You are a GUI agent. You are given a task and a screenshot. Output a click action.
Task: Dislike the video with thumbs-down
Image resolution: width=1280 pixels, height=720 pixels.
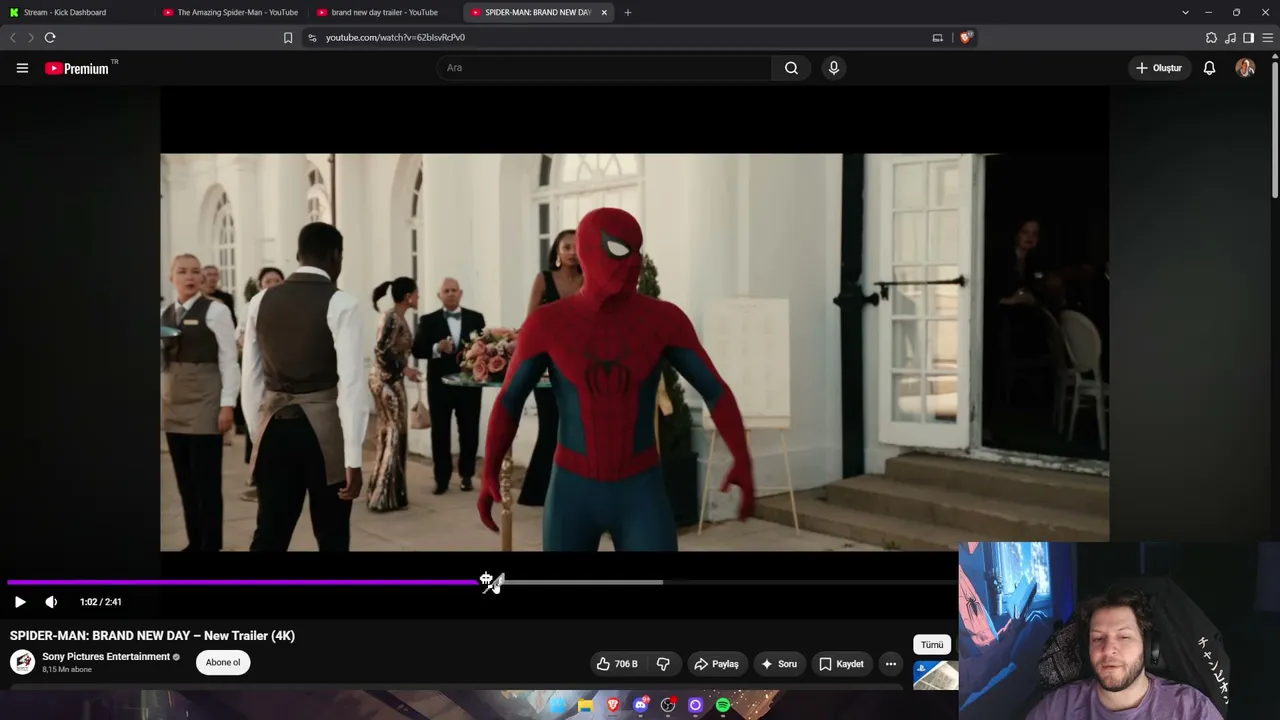[663, 664]
